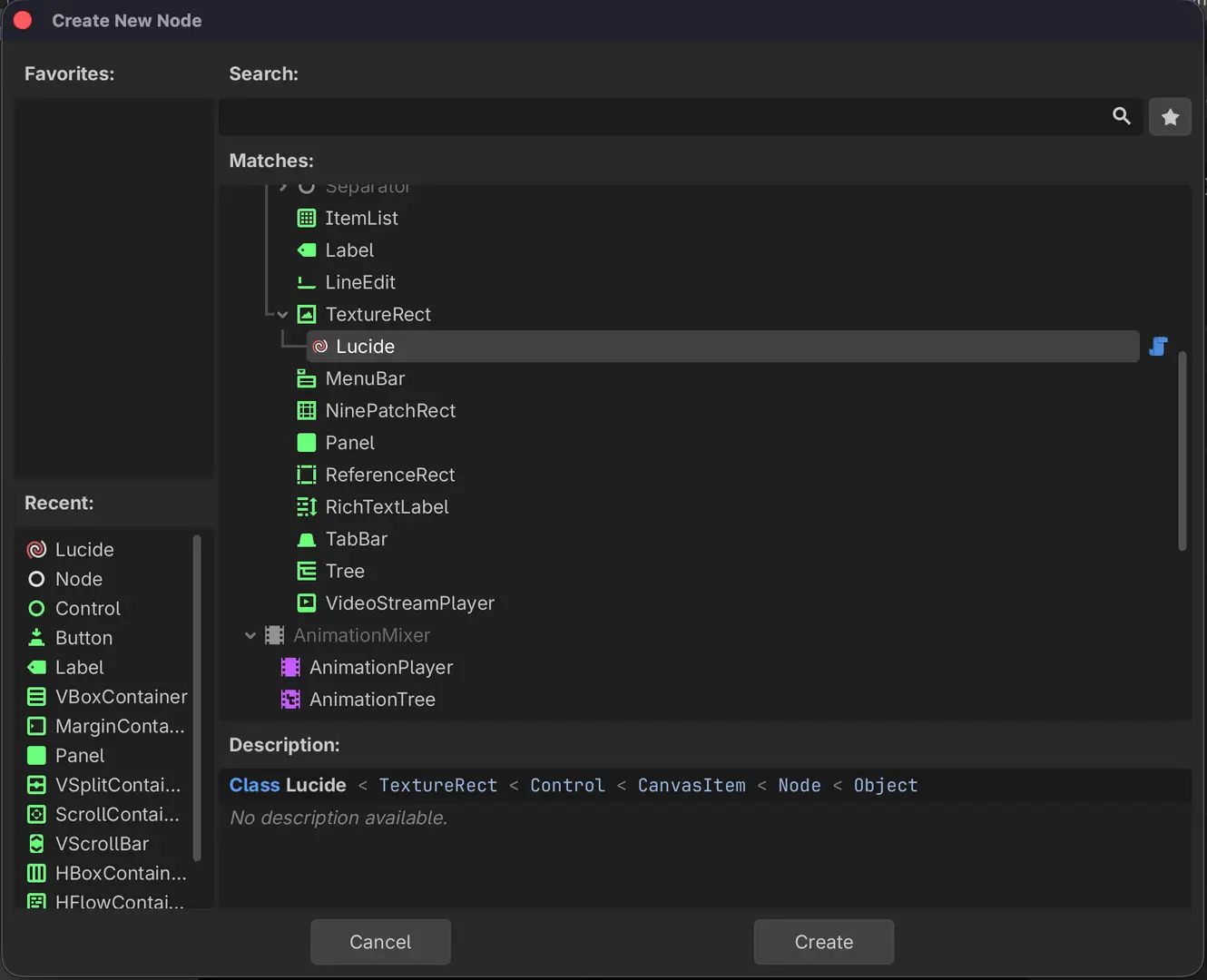
Task: Expand the Separator node arrow
Action: [283, 188]
